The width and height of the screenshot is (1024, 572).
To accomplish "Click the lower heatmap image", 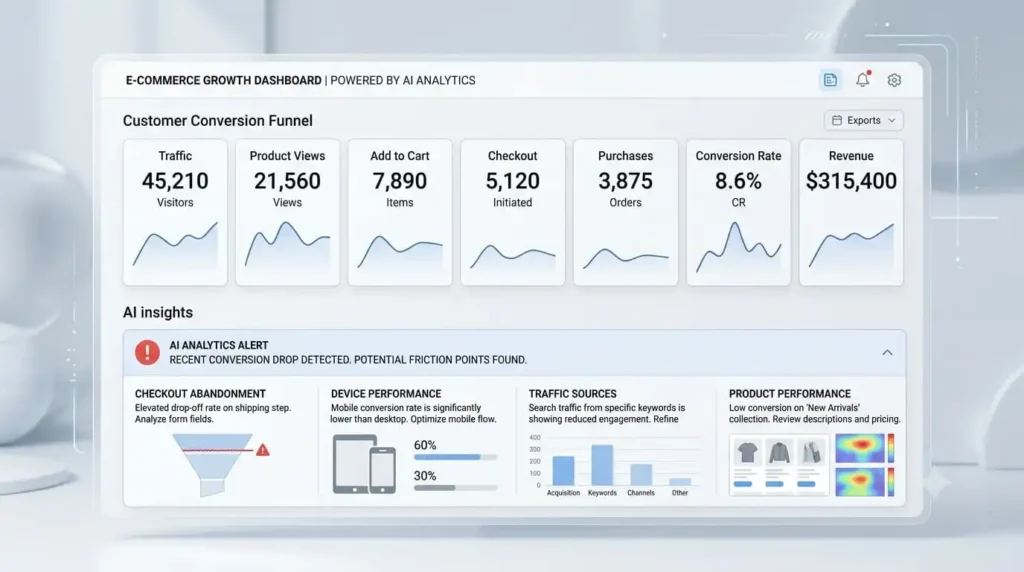I will click(860, 482).
